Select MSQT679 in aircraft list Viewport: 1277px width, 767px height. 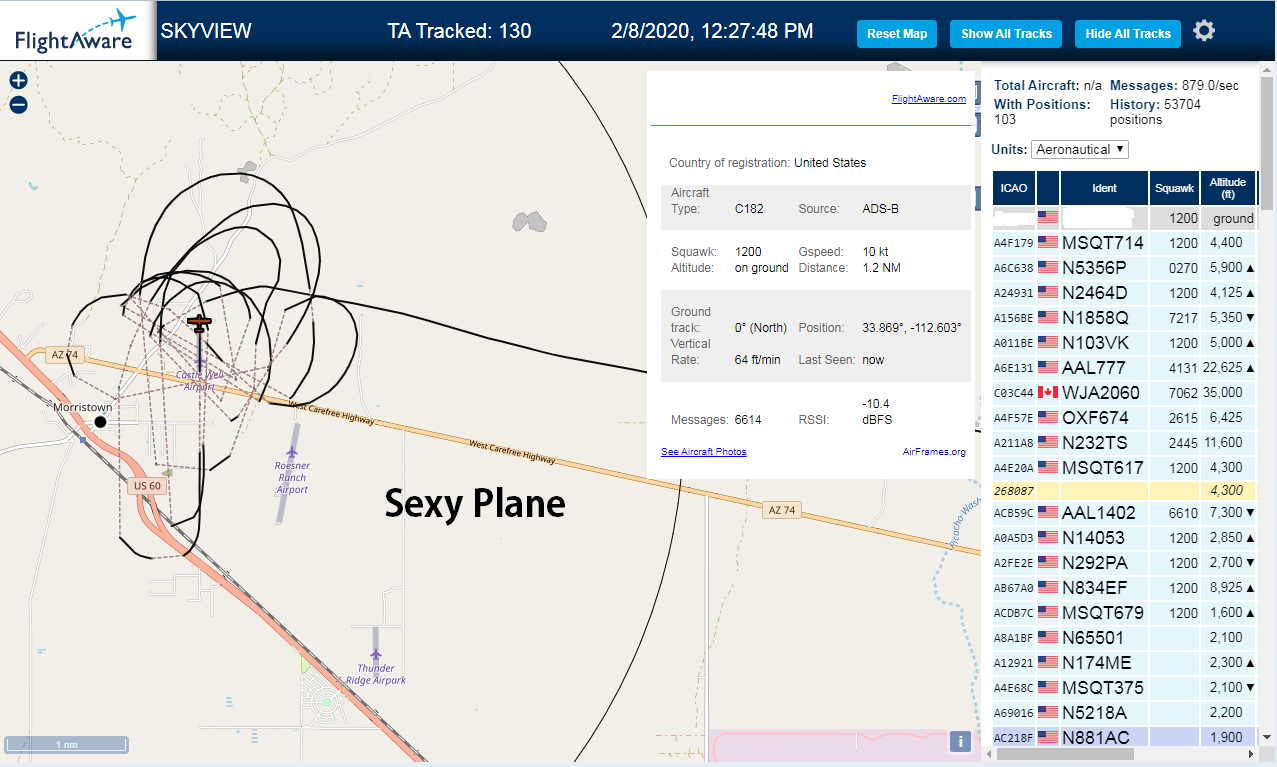[x=1125, y=612]
